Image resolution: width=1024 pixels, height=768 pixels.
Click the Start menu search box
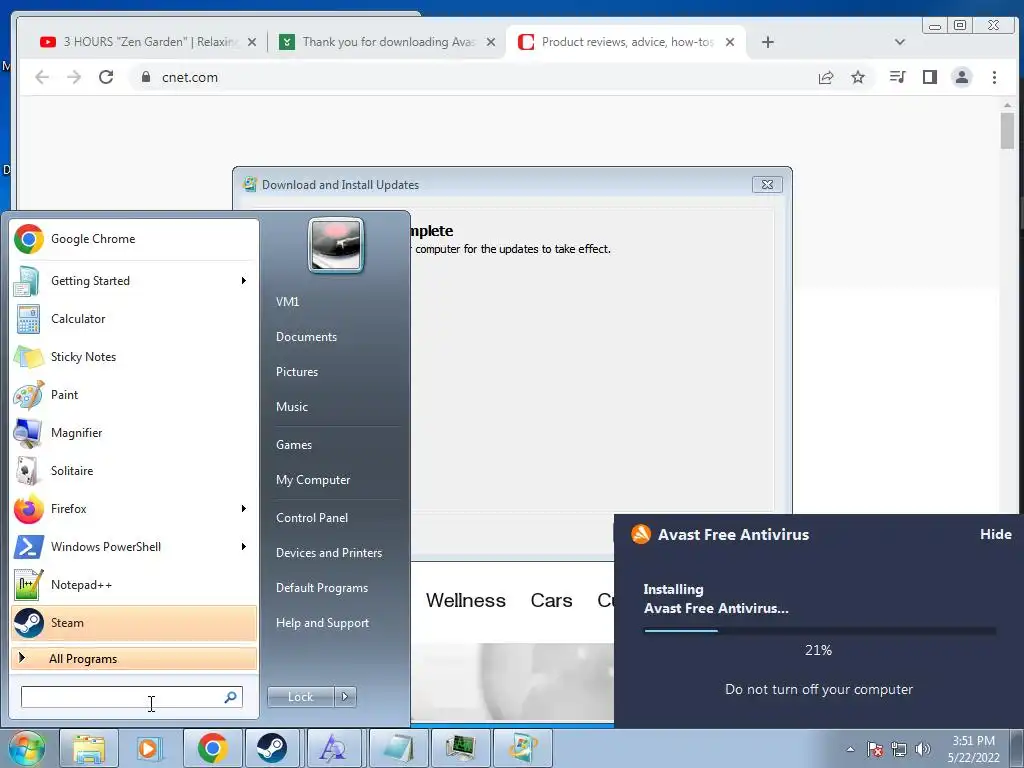pos(131,697)
